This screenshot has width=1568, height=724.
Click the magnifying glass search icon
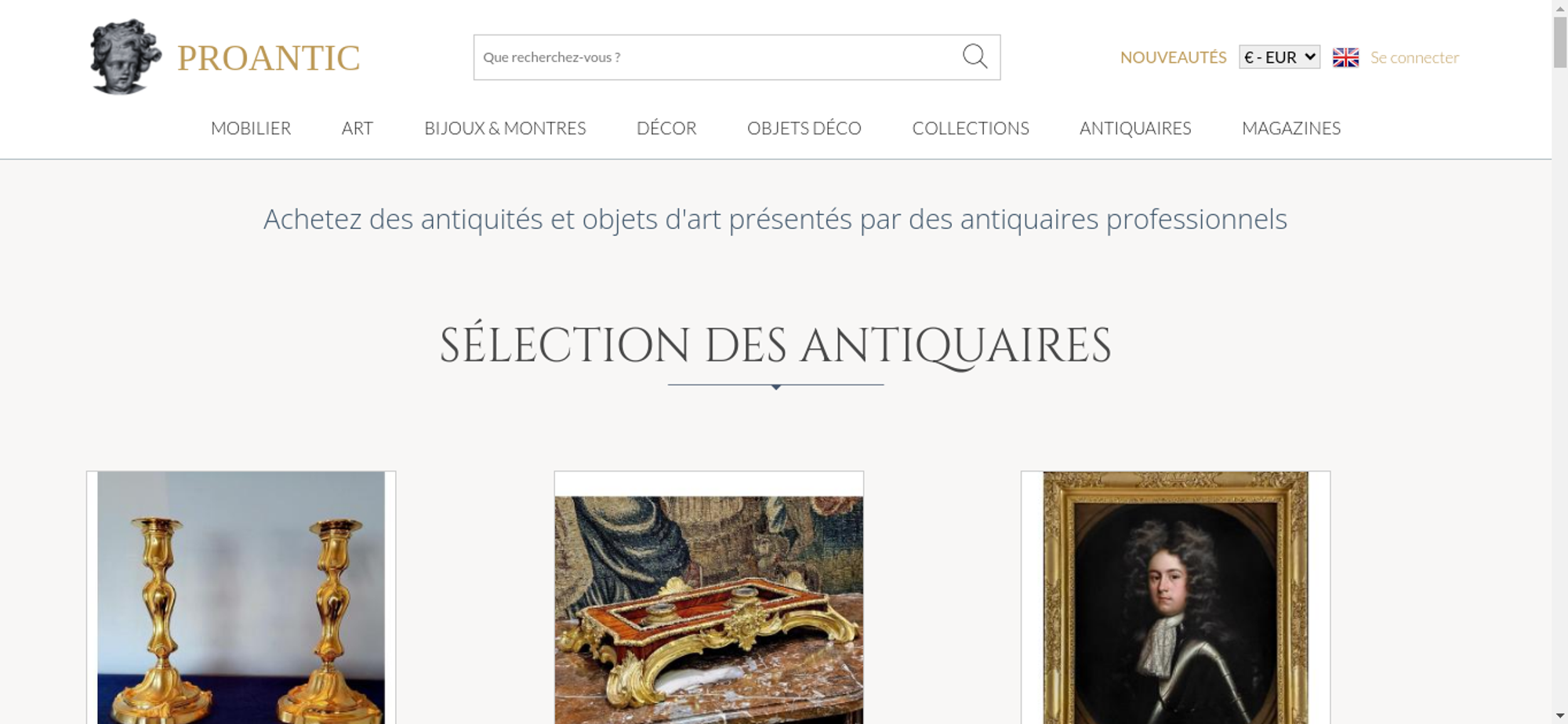[x=975, y=56]
